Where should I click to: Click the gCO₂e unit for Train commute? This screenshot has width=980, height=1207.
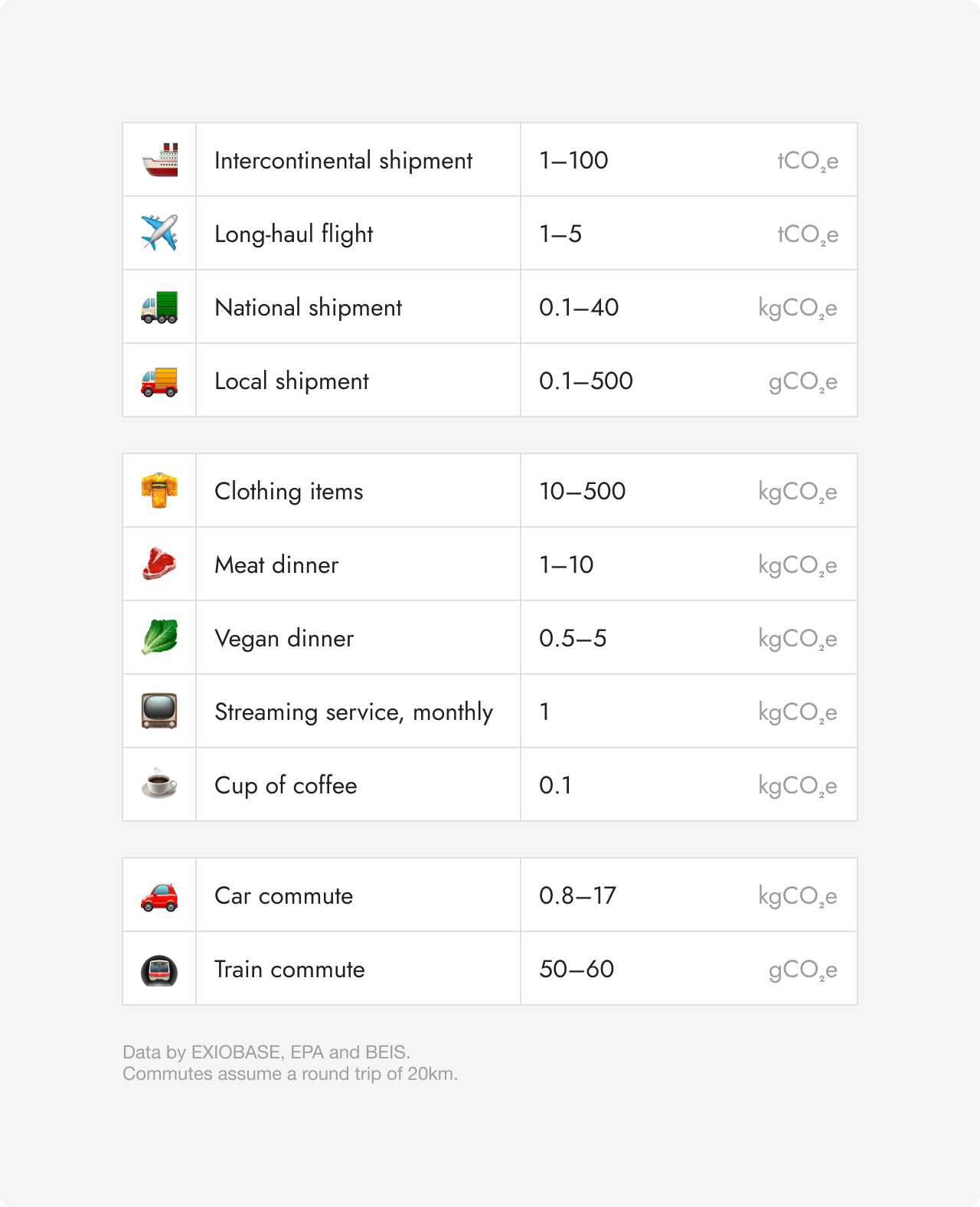coord(802,970)
